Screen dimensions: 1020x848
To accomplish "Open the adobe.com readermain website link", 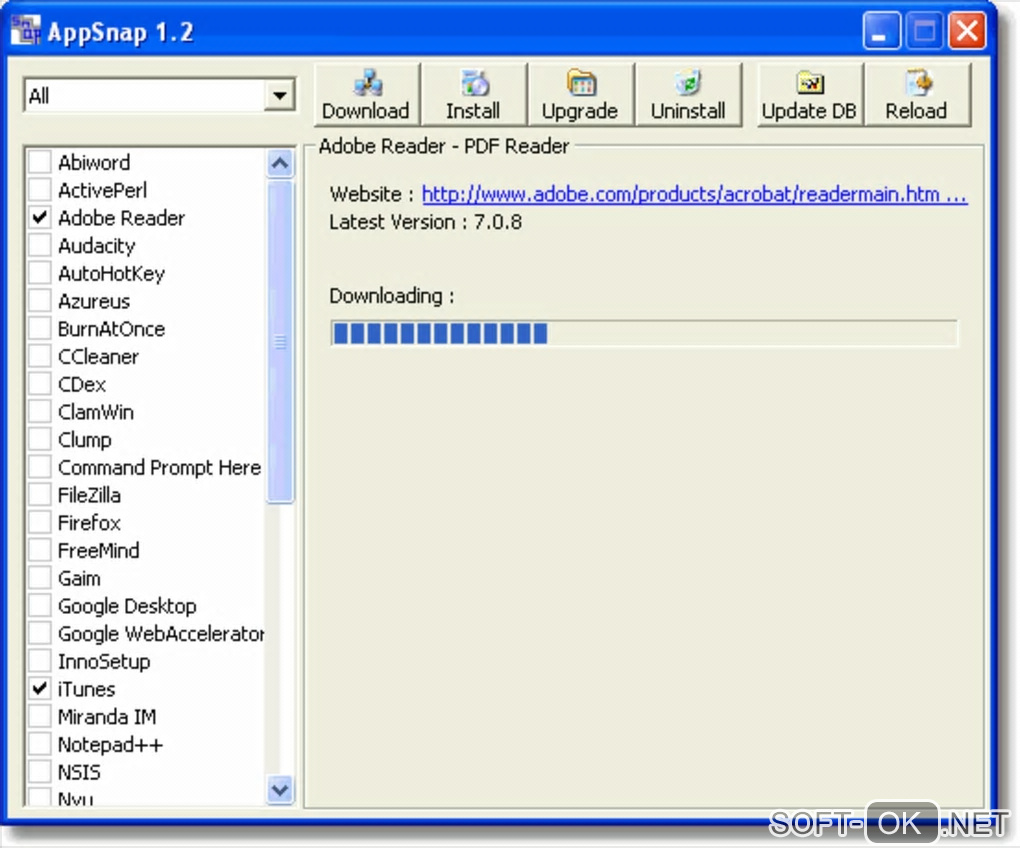I will (x=694, y=194).
